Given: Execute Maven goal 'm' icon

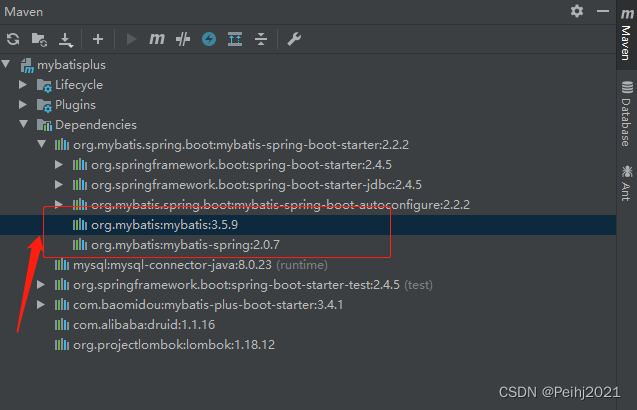Looking at the screenshot, I should (157, 39).
